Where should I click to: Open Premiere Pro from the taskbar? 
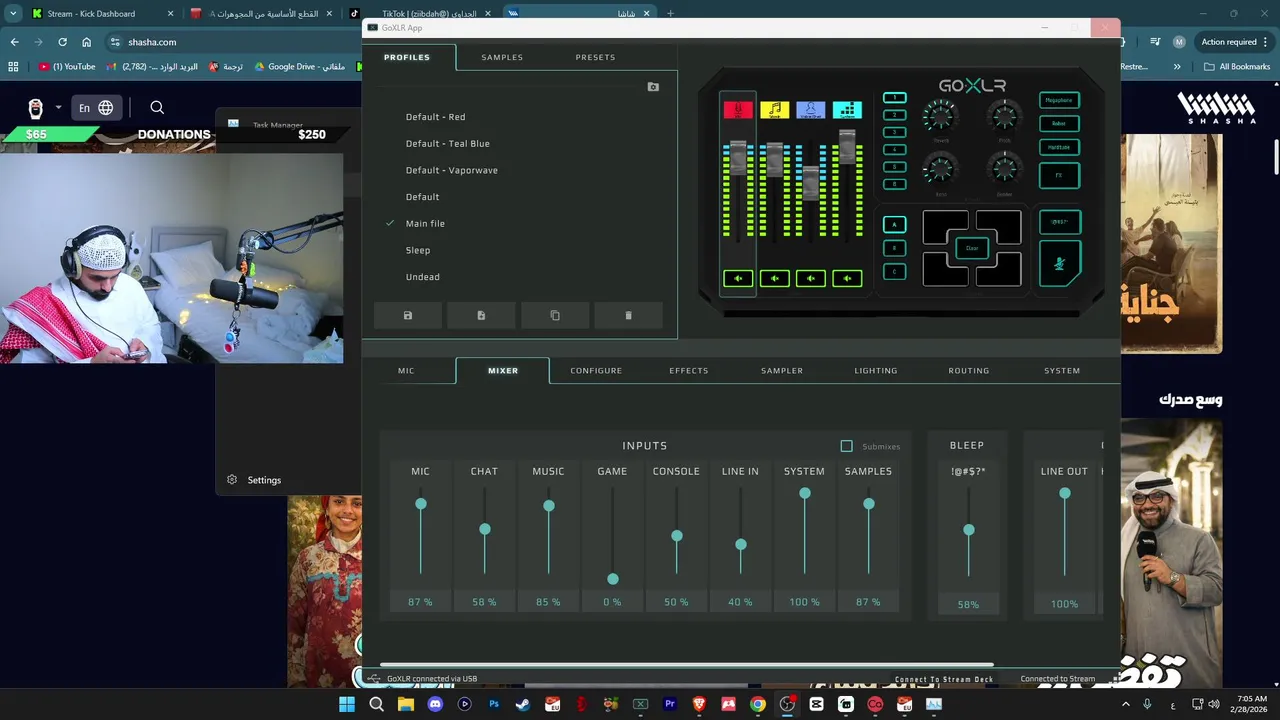coord(670,704)
